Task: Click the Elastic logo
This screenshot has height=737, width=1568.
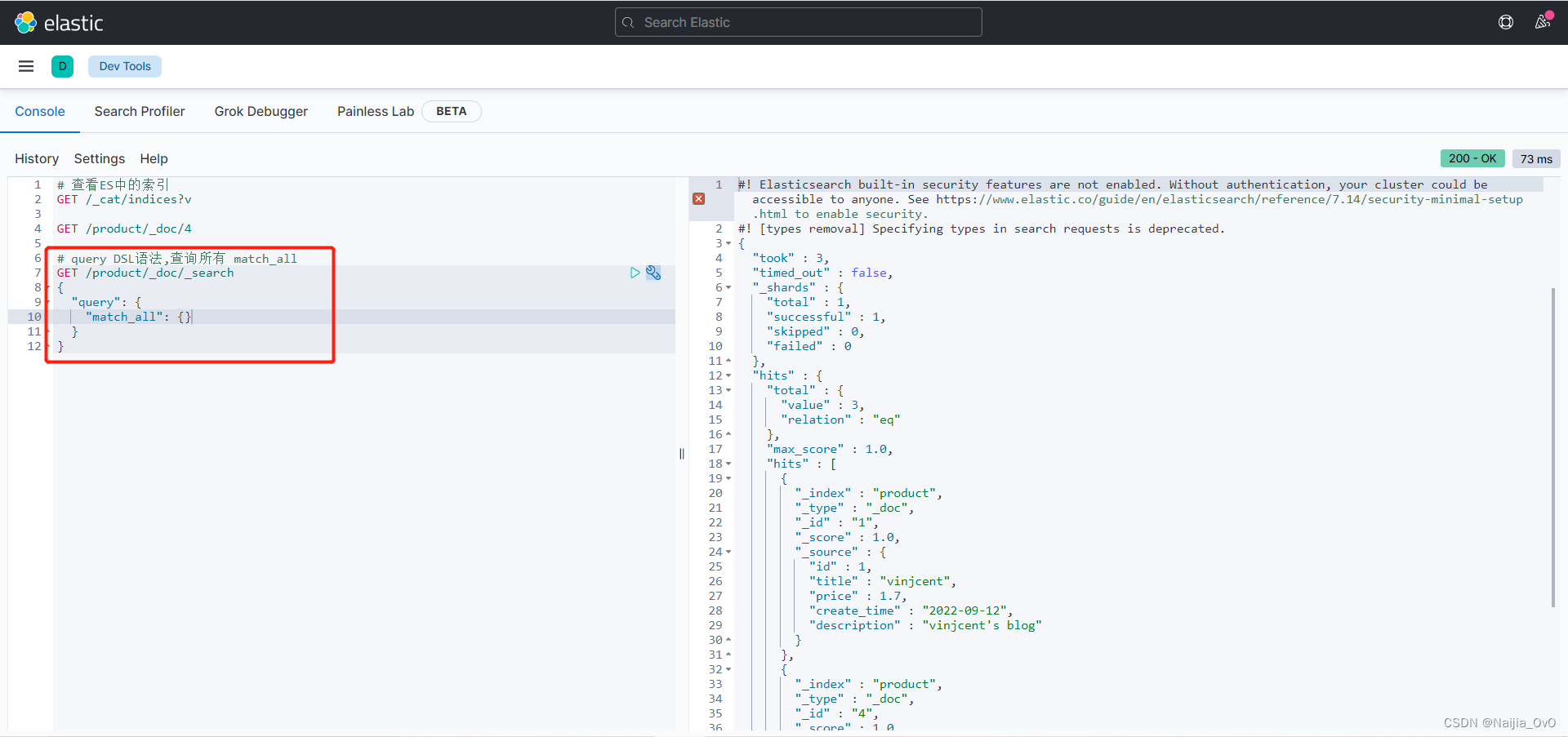Action: (59, 23)
